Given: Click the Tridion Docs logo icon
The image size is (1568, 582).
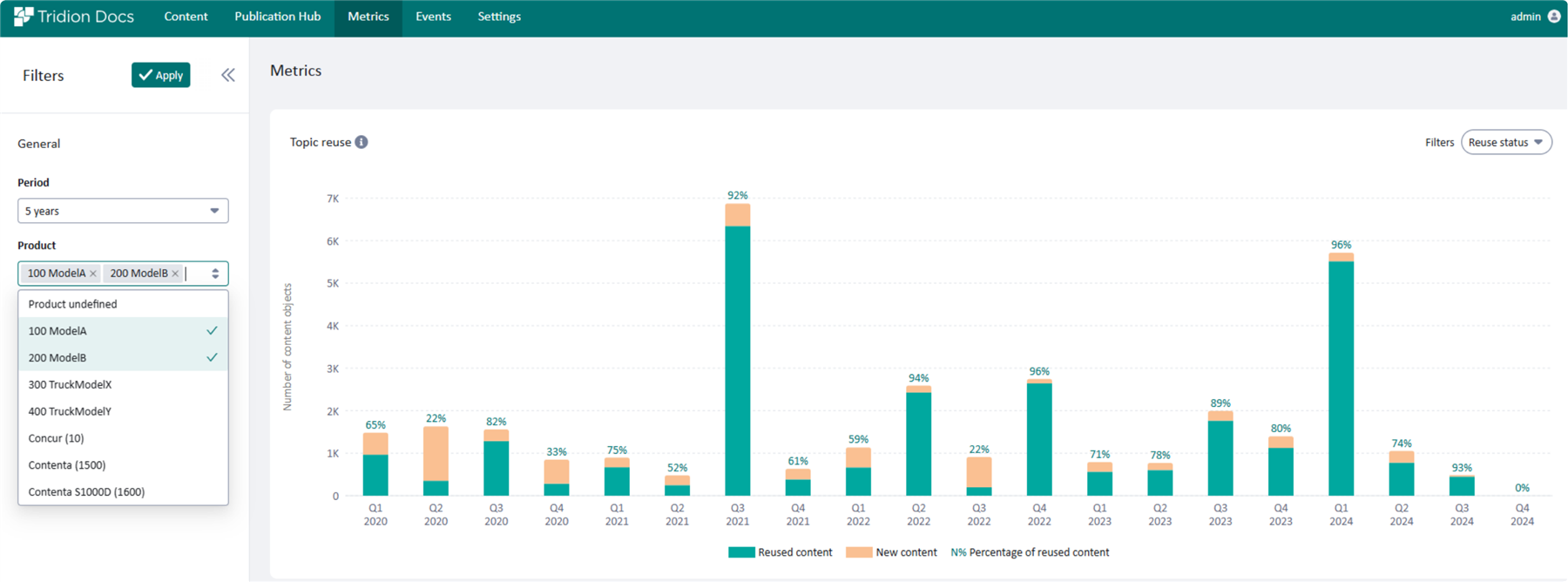Looking at the screenshot, I should (x=24, y=17).
